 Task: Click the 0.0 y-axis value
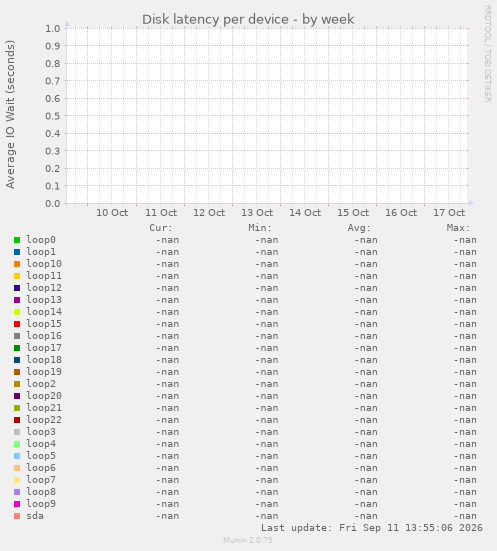click(53, 203)
